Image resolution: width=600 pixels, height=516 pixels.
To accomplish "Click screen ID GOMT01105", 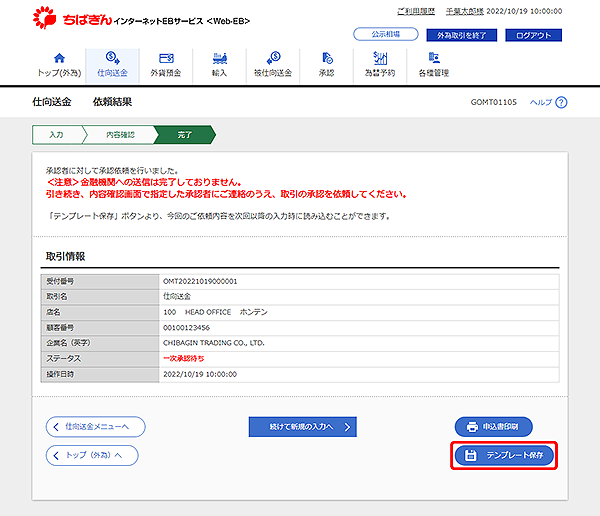I will [494, 102].
